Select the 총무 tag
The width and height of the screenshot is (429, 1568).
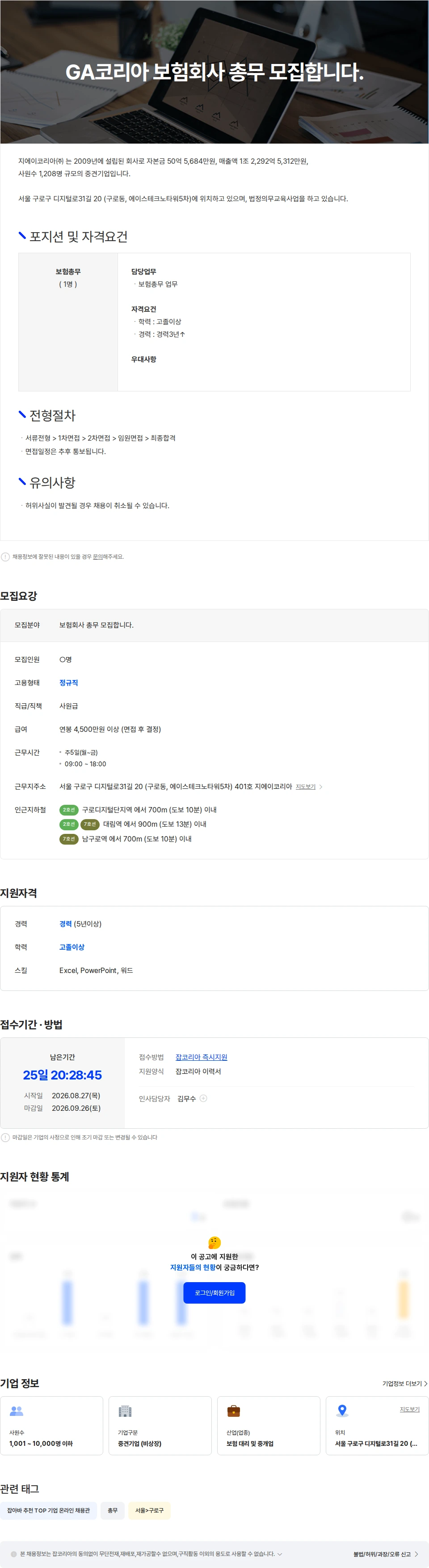point(113,1510)
